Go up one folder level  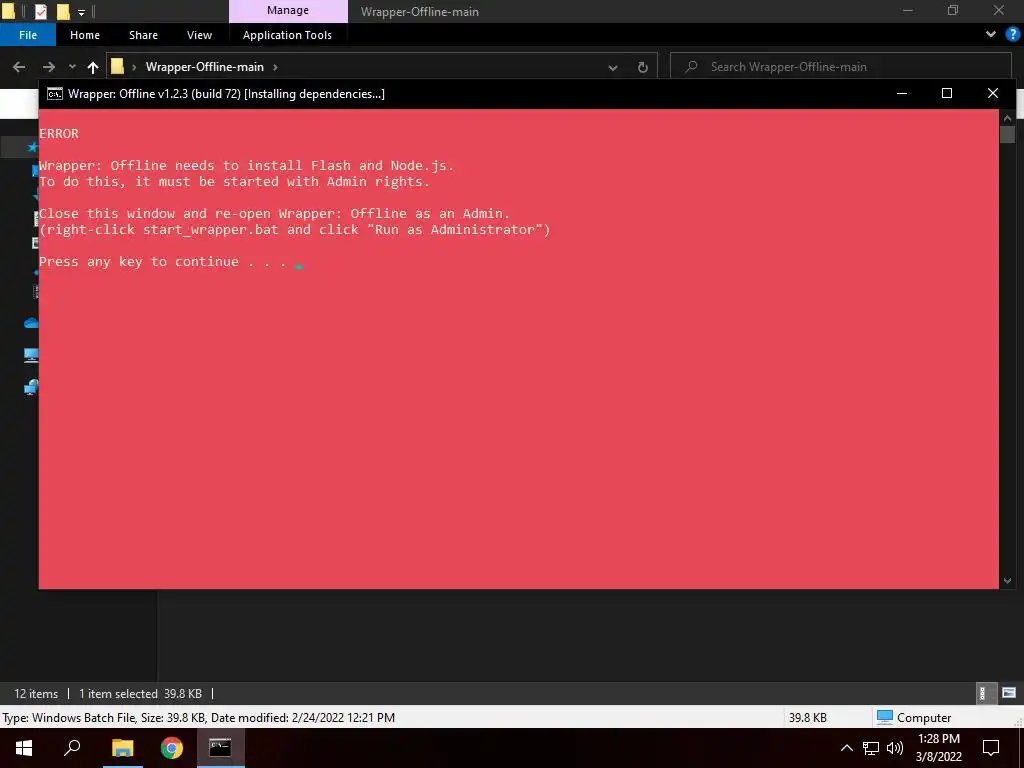[x=93, y=67]
